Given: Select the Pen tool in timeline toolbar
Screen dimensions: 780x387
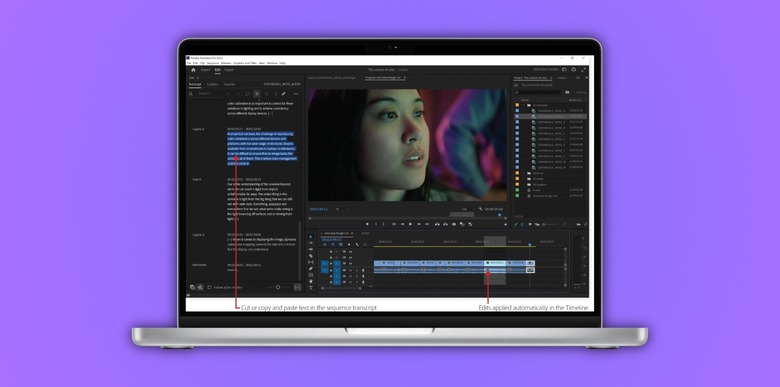Looking at the screenshot, I should coord(311,269).
